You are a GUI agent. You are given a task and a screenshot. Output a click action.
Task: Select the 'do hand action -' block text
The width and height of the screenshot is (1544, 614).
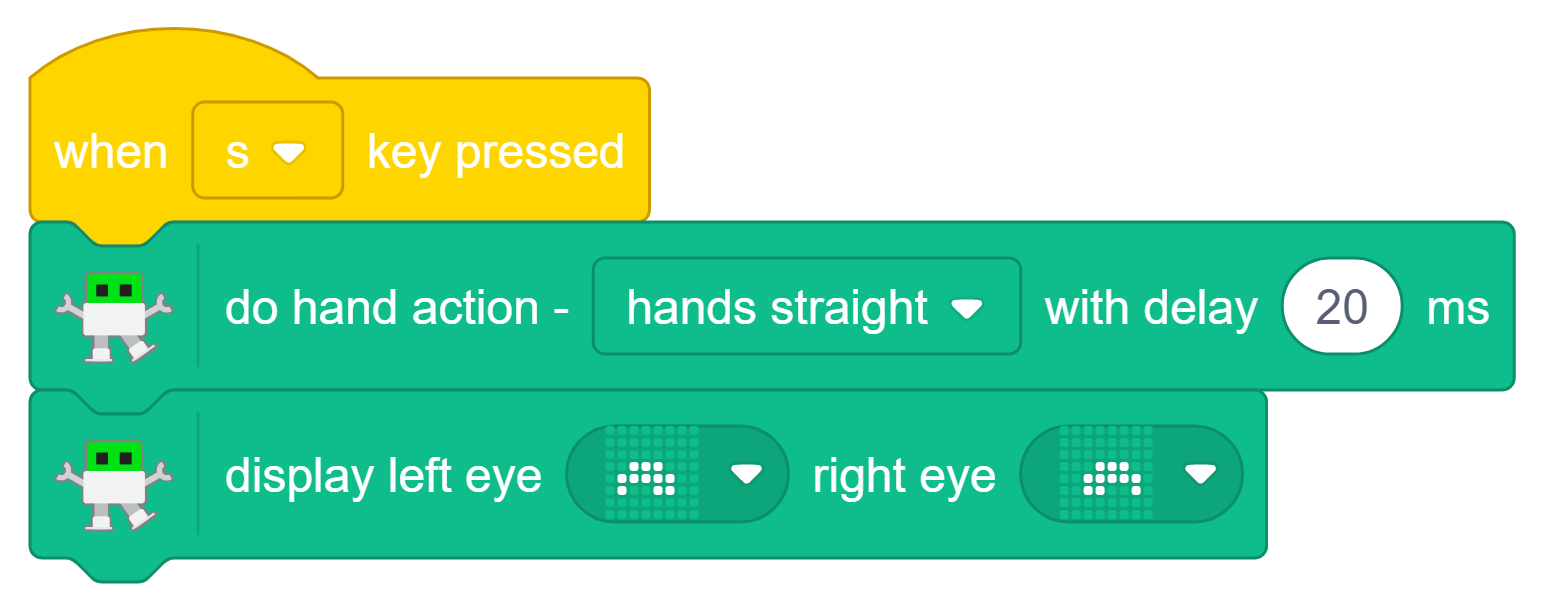(397, 308)
